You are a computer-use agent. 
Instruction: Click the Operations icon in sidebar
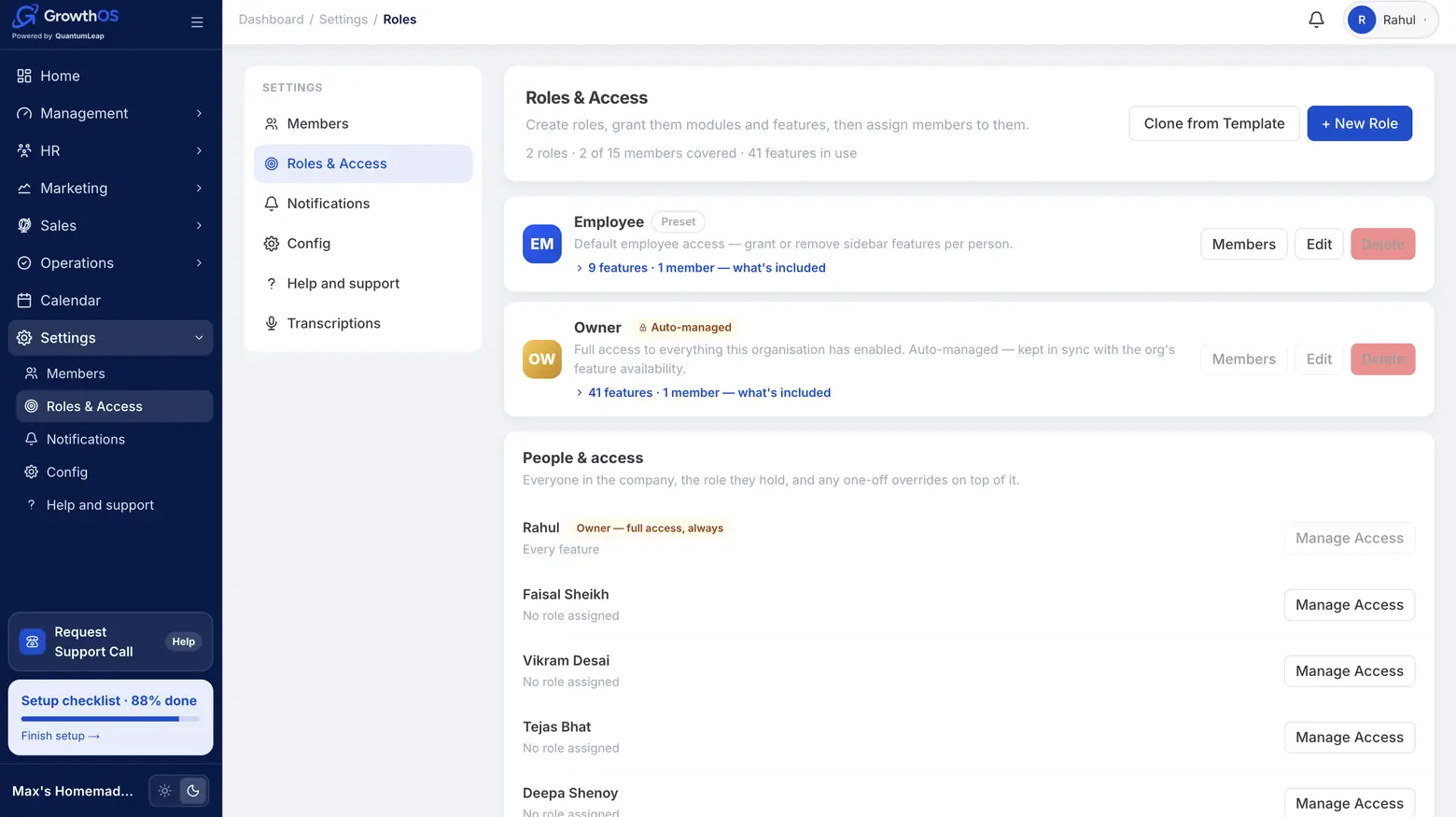[x=24, y=262]
